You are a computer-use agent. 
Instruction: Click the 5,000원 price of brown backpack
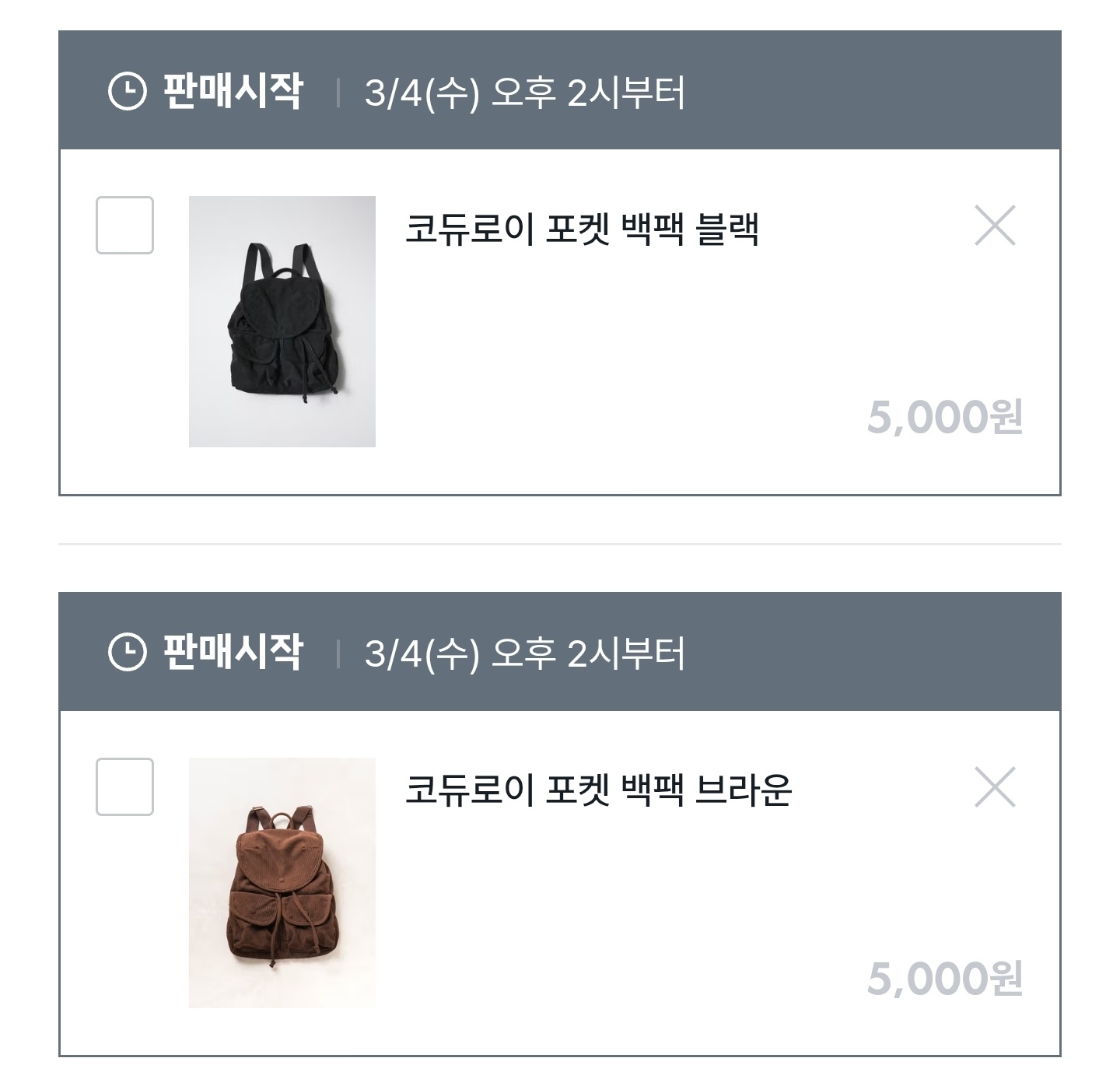tap(944, 979)
